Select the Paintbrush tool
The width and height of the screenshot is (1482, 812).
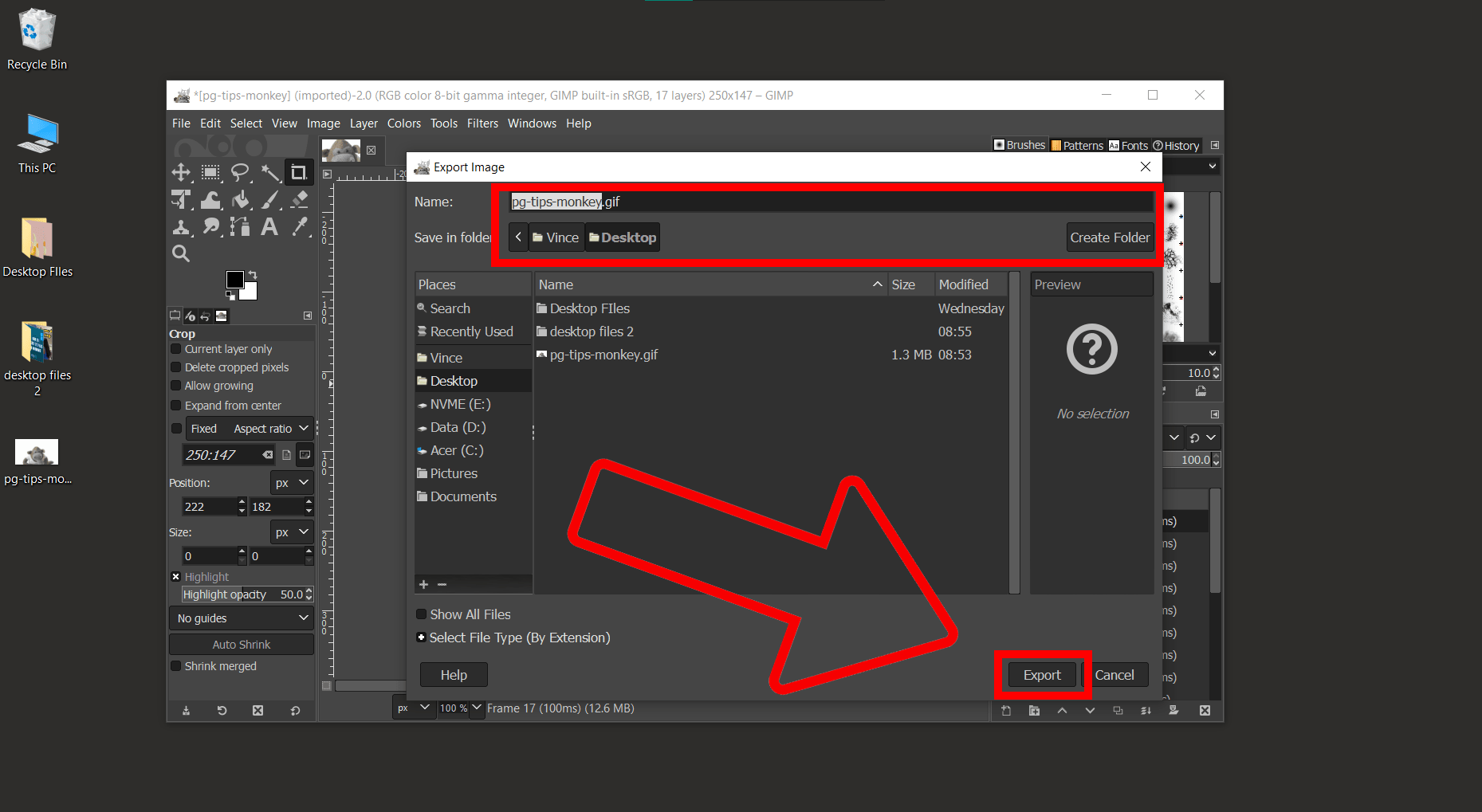pyautogui.click(x=269, y=199)
